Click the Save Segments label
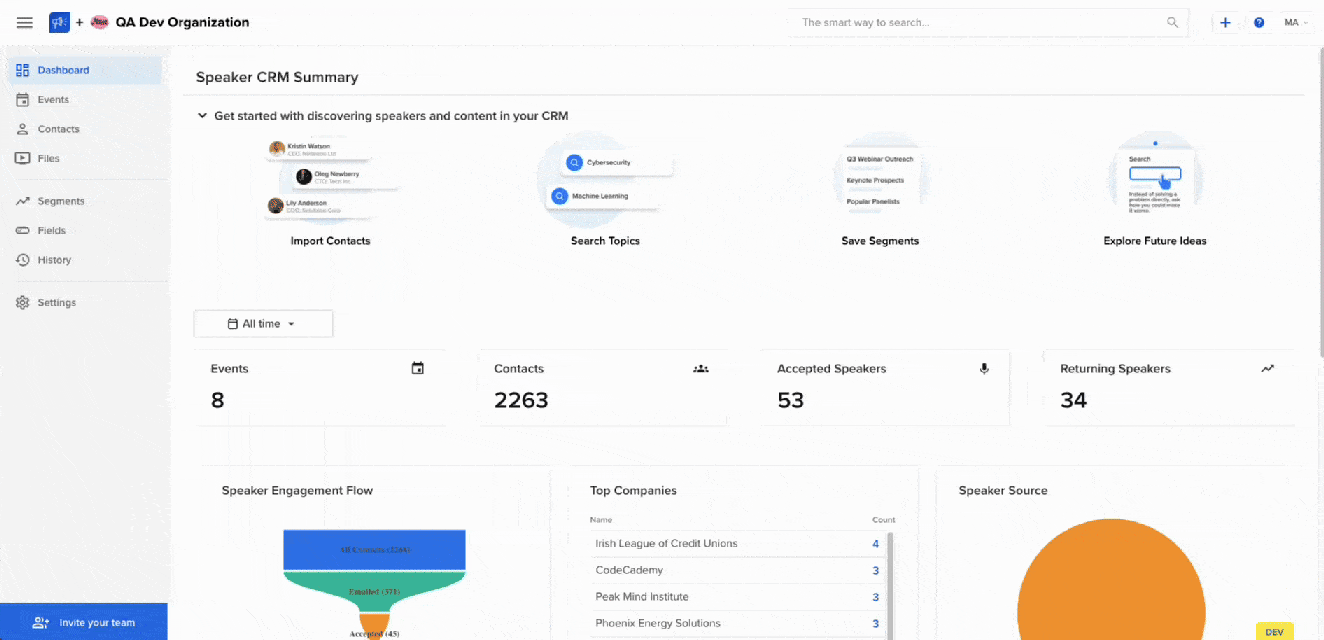This screenshot has width=1324, height=640. (x=880, y=241)
